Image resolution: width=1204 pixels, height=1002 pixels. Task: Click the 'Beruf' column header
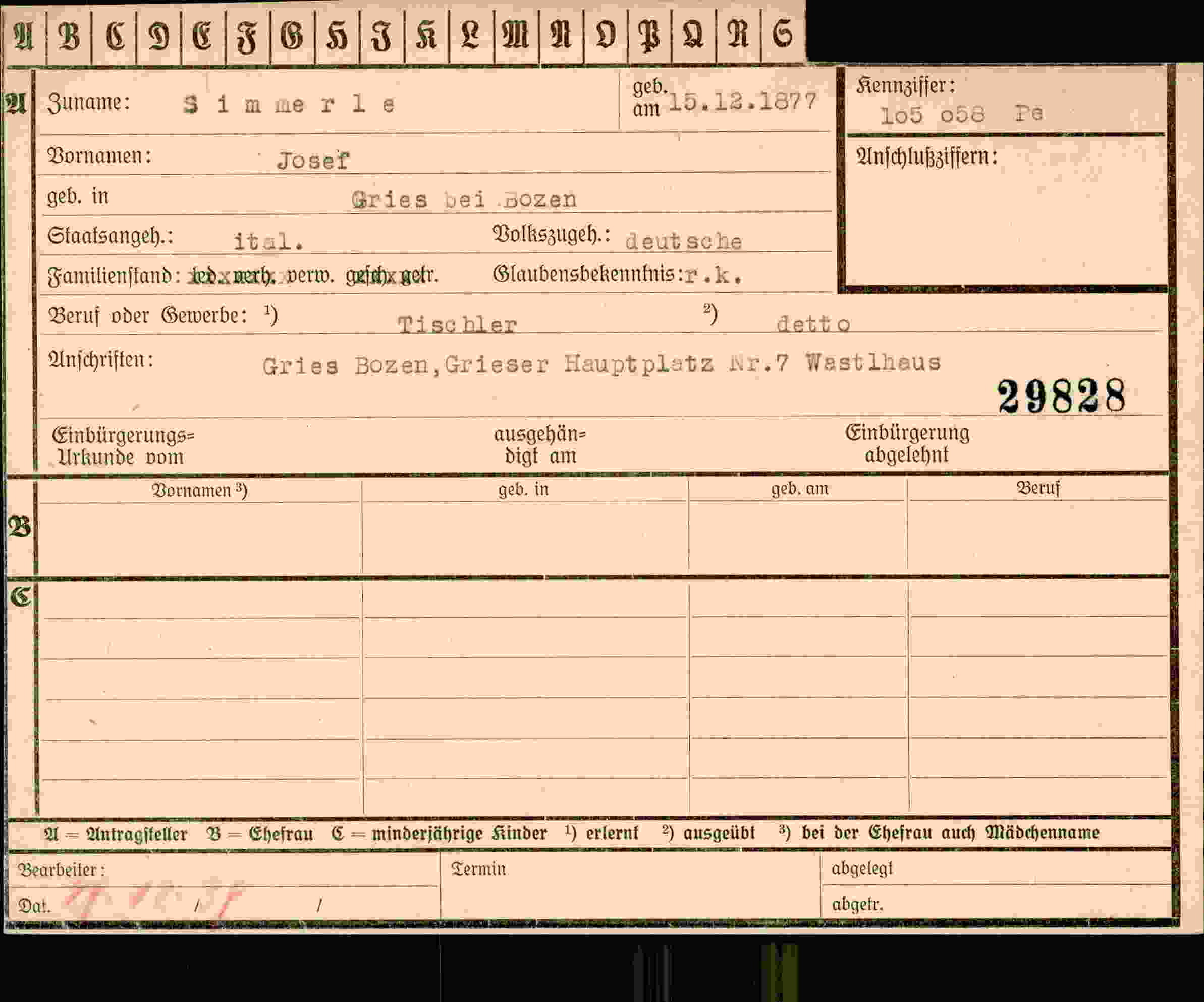tap(1038, 488)
